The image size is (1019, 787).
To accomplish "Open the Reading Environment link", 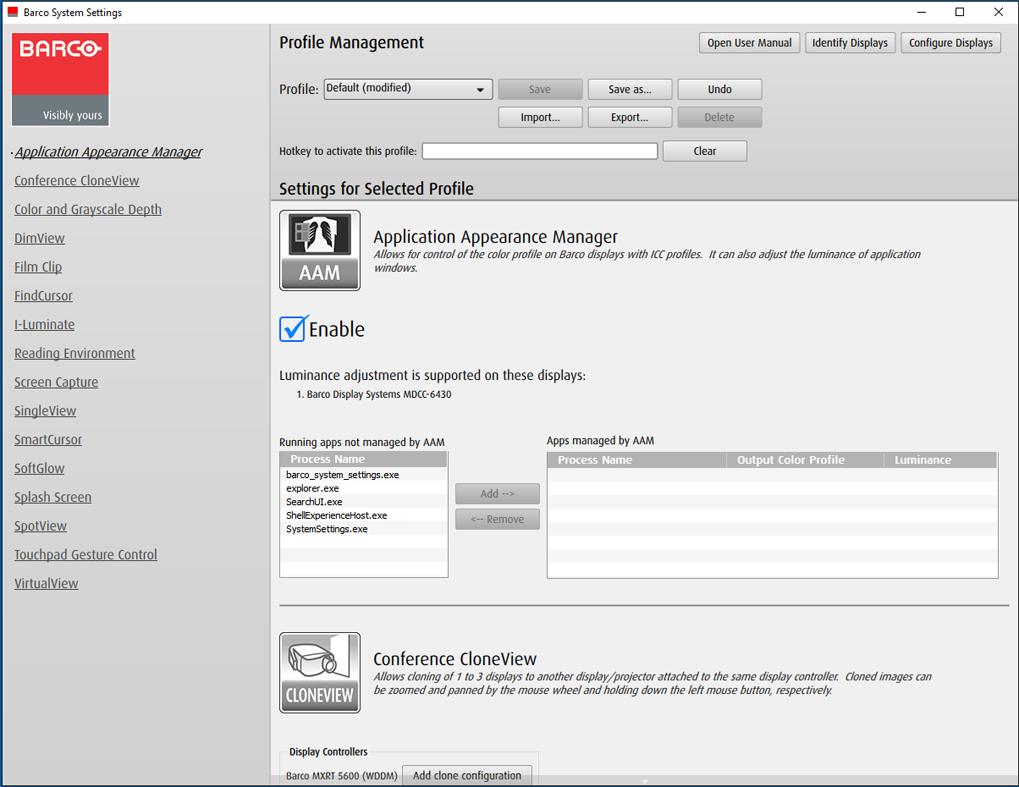I will (75, 354).
